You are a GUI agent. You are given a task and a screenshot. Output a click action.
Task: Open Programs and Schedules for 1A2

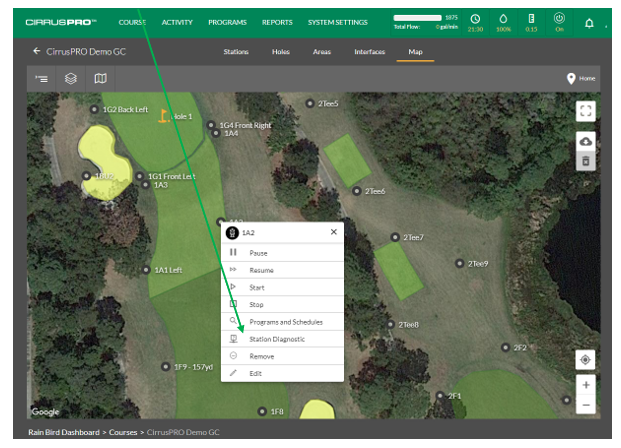pyautogui.click(x=282, y=322)
